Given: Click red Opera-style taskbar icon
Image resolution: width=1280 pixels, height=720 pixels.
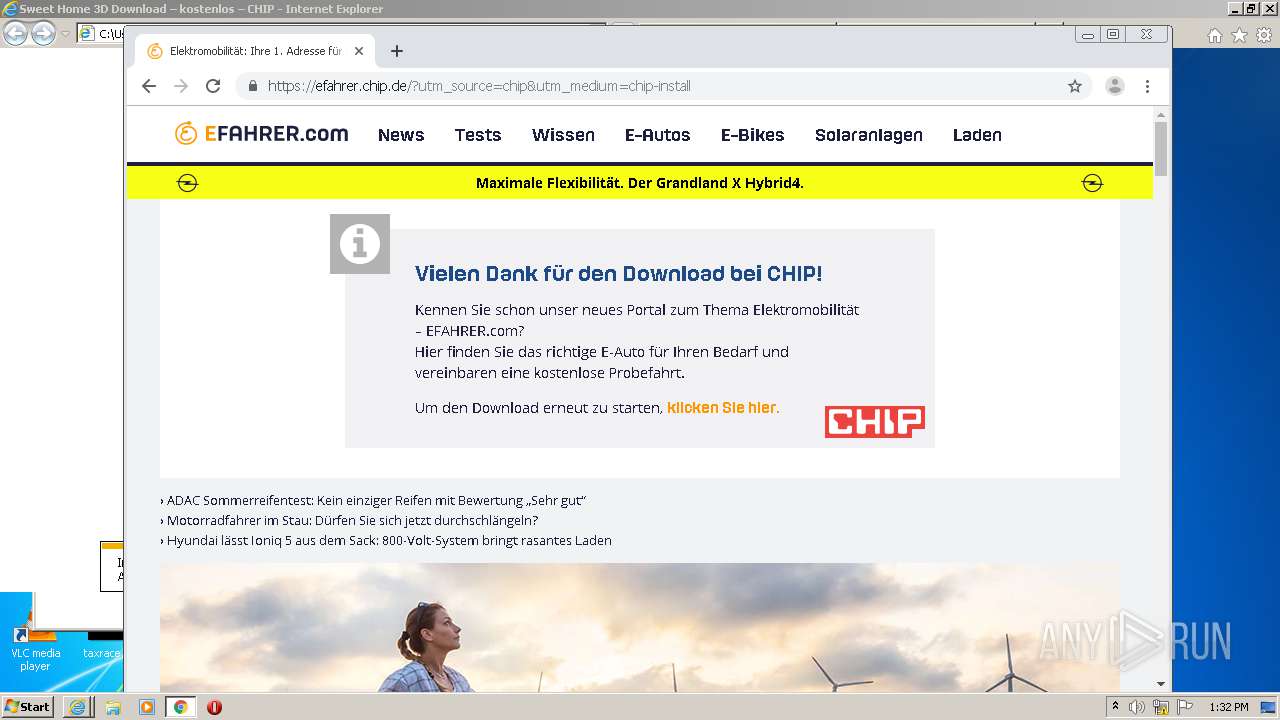Looking at the screenshot, I should click(214, 707).
